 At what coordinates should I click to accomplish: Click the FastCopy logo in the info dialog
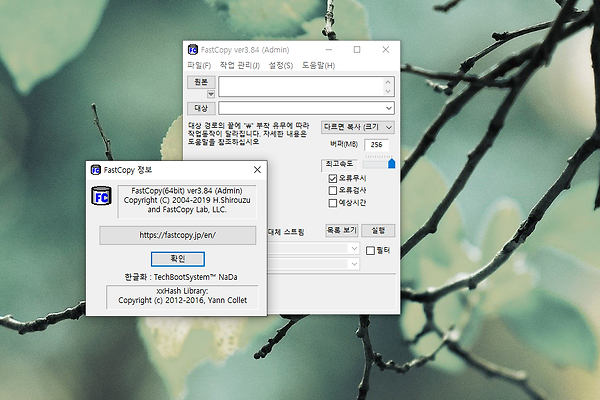(101, 196)
